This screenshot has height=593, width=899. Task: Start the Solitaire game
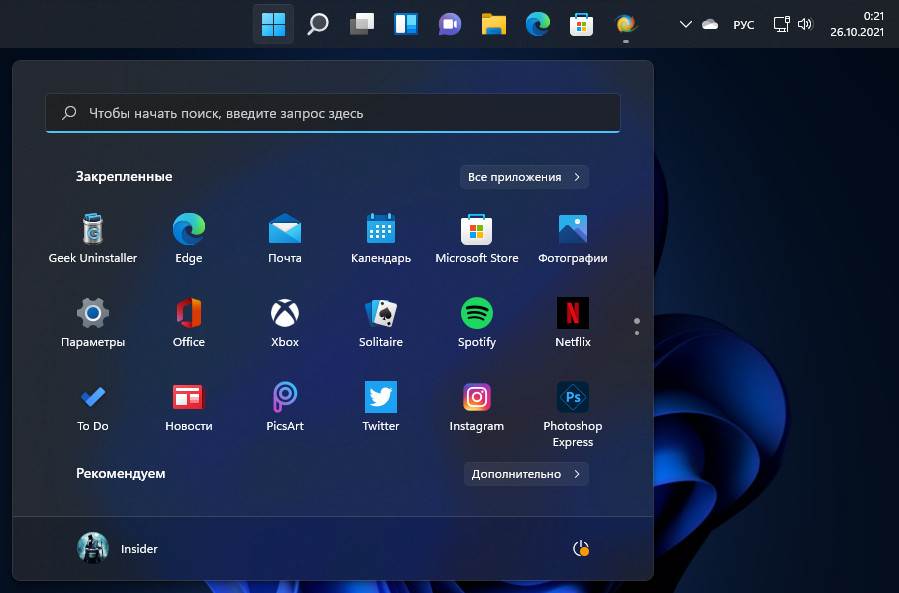(381, 322)
